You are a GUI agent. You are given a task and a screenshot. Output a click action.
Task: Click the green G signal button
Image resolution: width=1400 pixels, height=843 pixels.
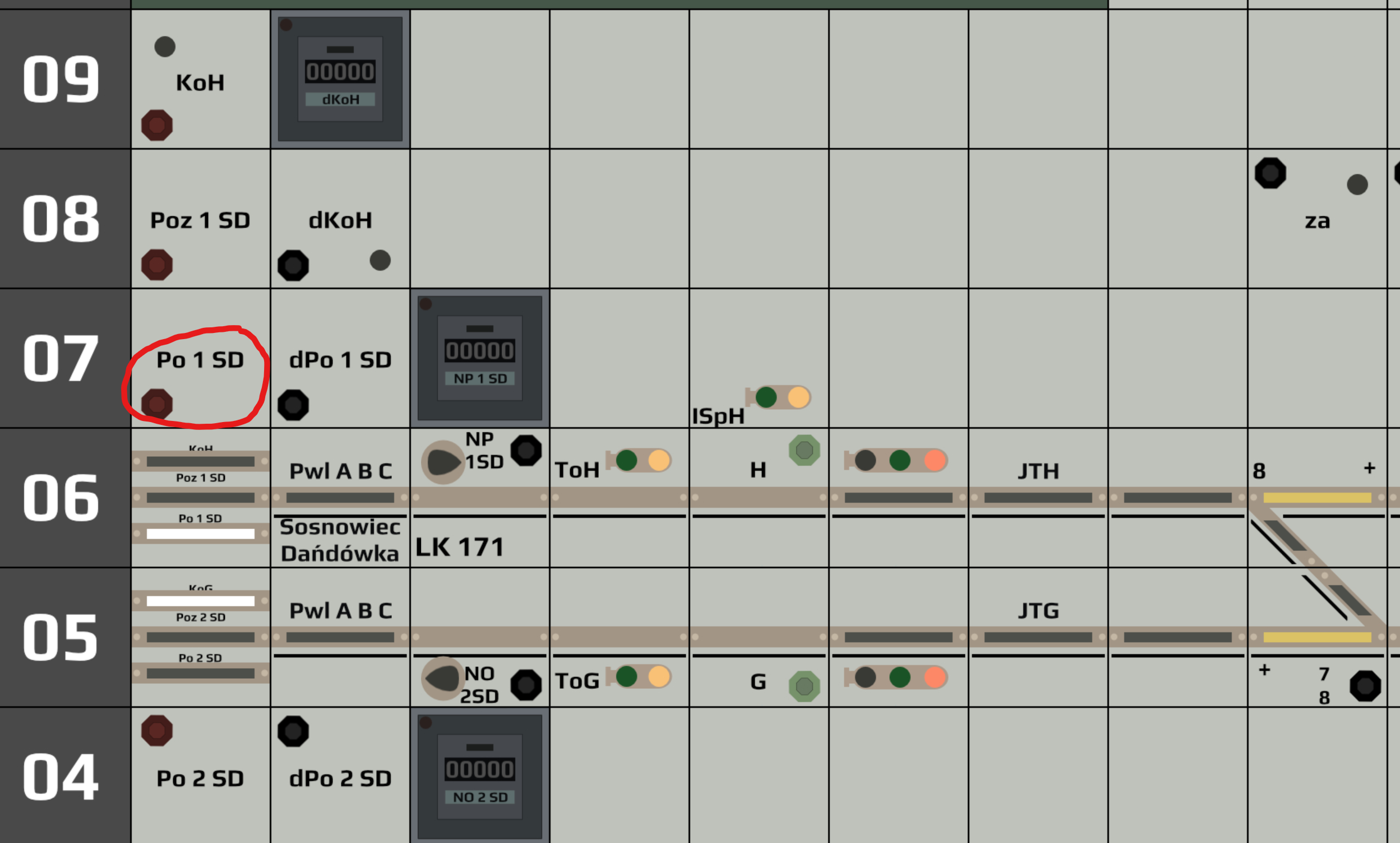coord(805,686)
